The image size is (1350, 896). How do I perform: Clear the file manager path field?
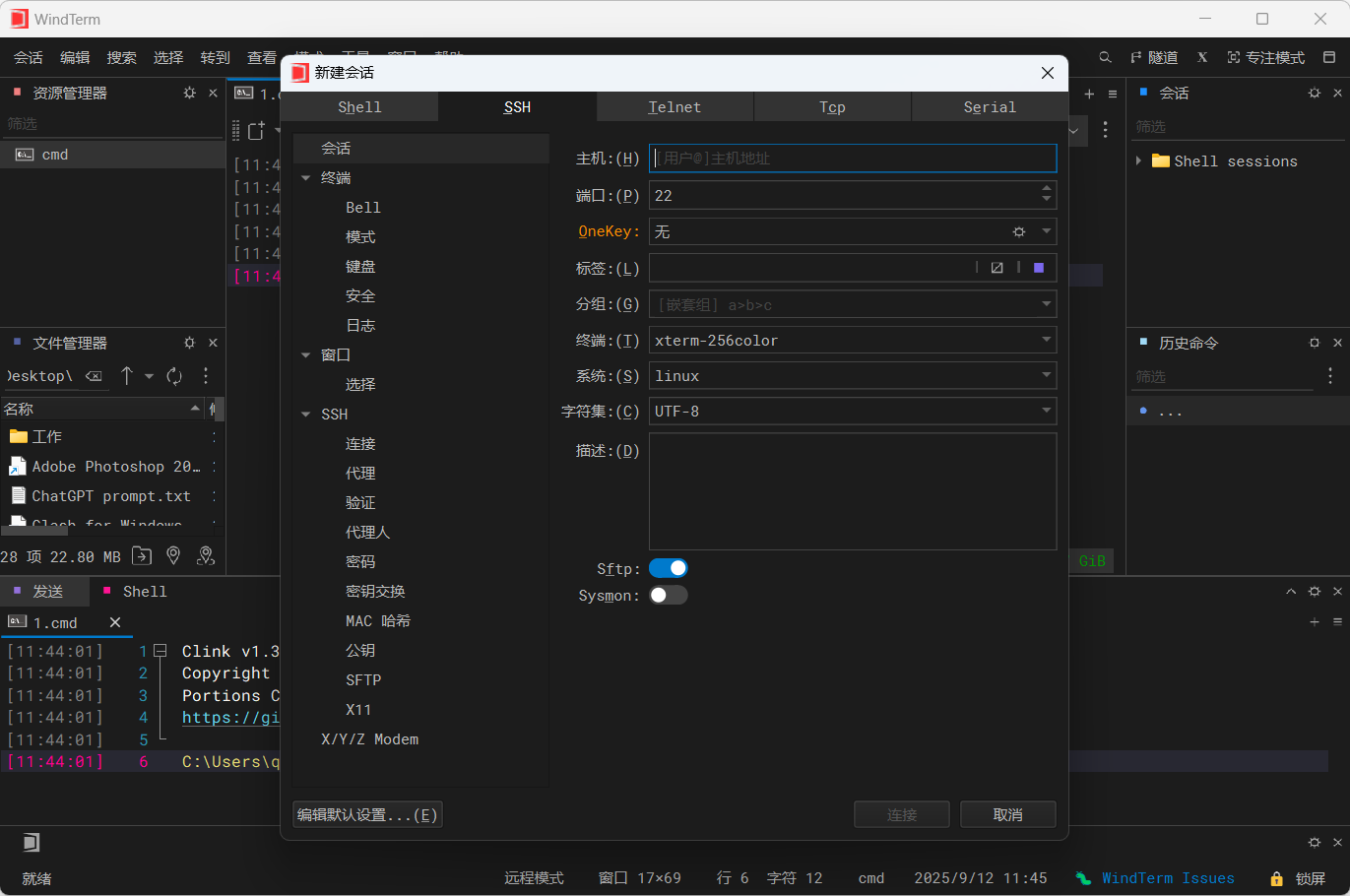(94, 376)
